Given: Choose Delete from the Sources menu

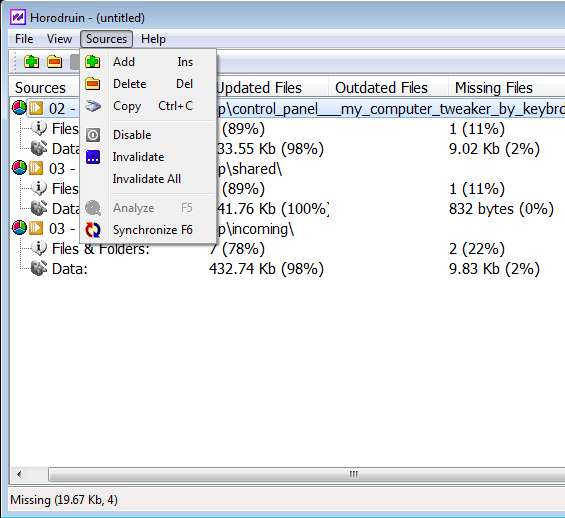Looking at the screenshot, I should click(x=148, y=84).
